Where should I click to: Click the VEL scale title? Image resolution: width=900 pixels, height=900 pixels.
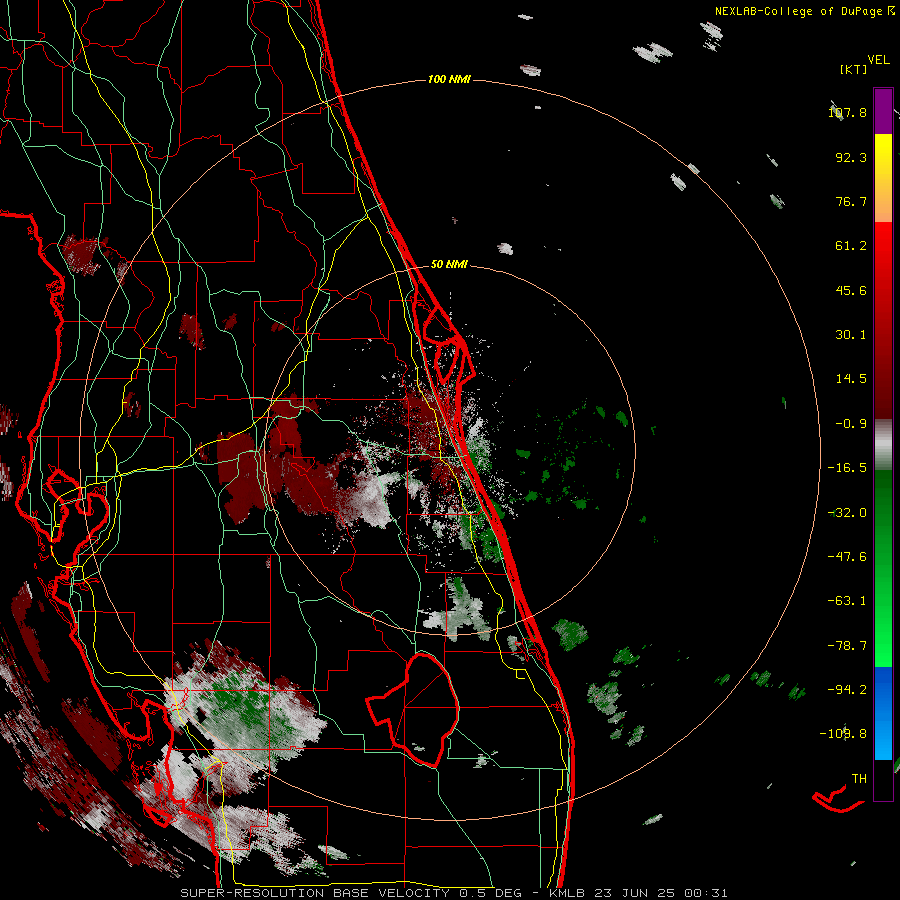click(x=878, y=59)
